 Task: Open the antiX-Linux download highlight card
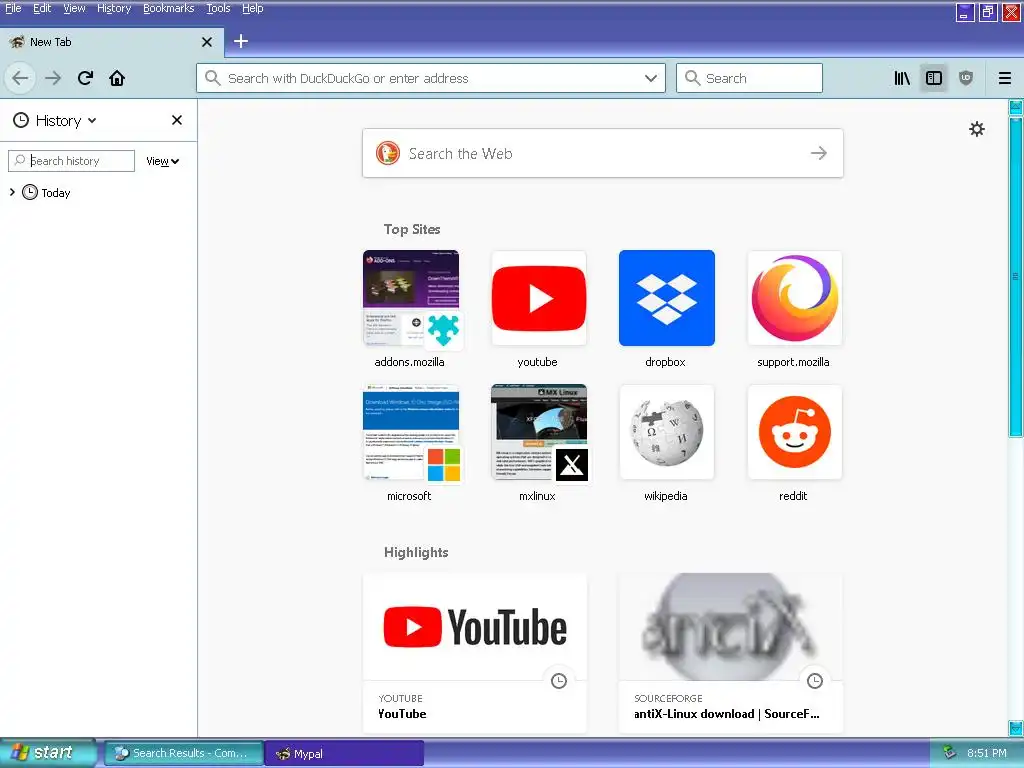pos(731,653)
